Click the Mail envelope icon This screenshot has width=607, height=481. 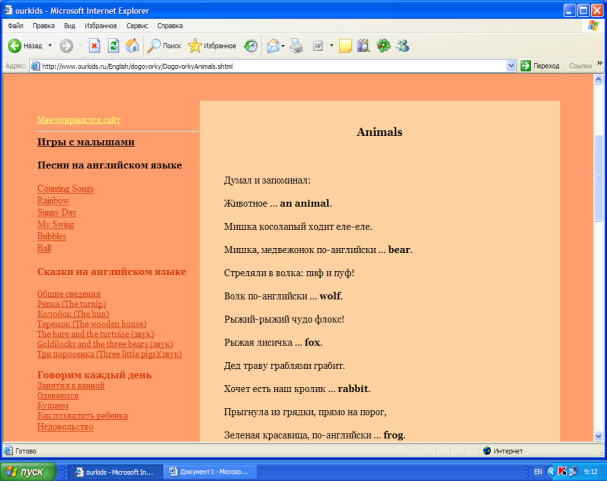[x=273, y=46]
